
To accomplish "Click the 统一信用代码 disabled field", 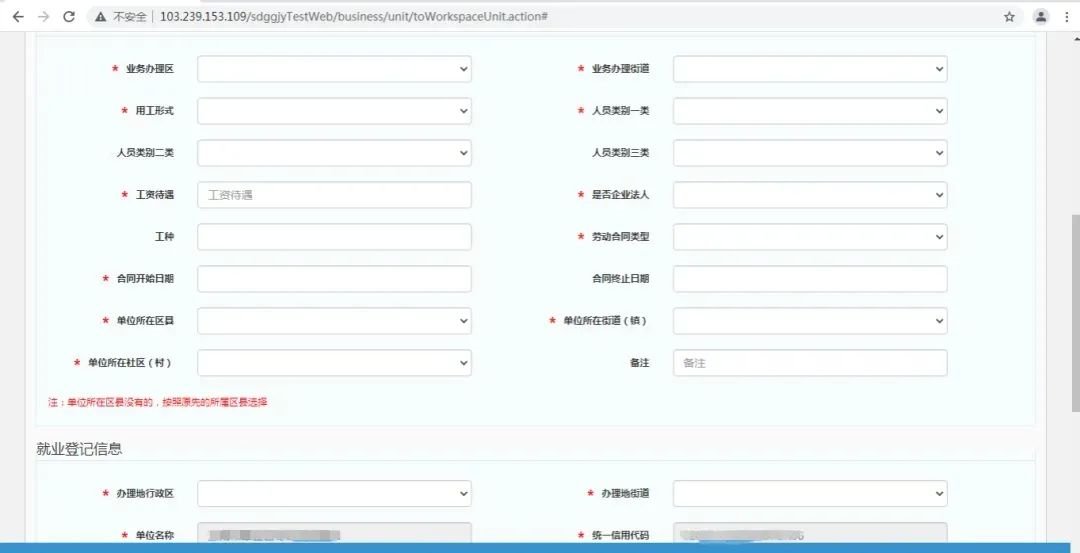I will pos(810,532).
